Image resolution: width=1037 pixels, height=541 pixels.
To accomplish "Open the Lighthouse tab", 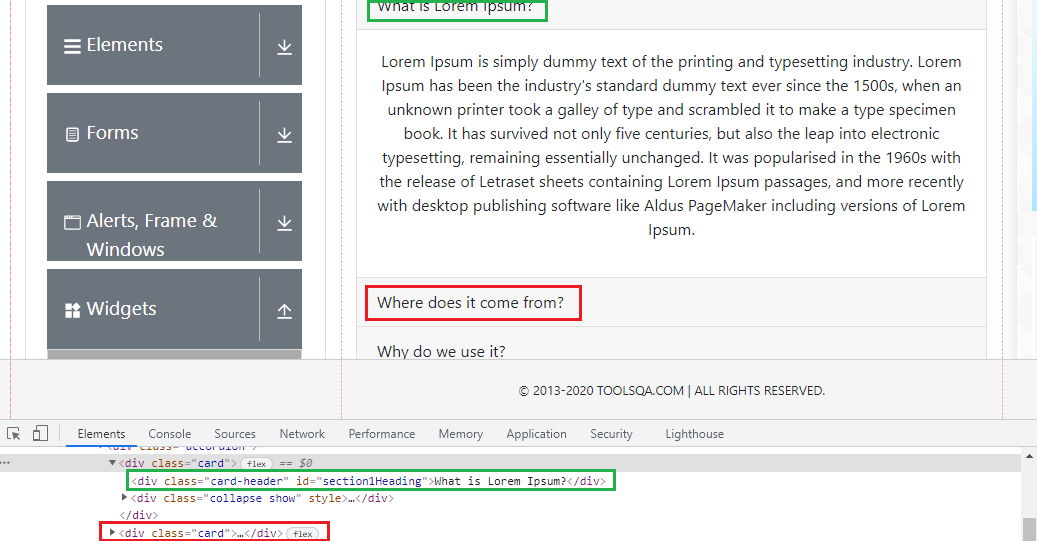I will [x=694, y=434].
